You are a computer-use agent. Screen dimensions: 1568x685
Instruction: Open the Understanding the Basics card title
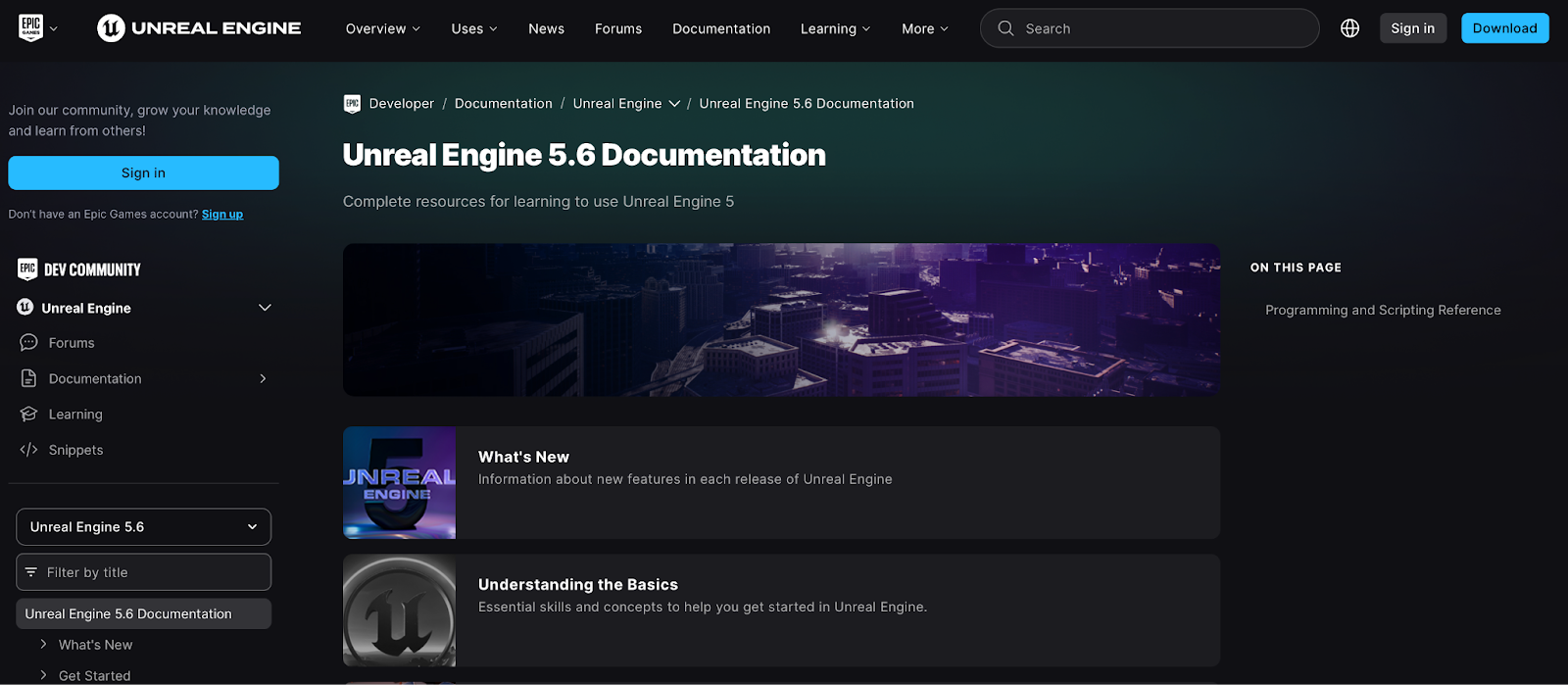coord(578,584)
